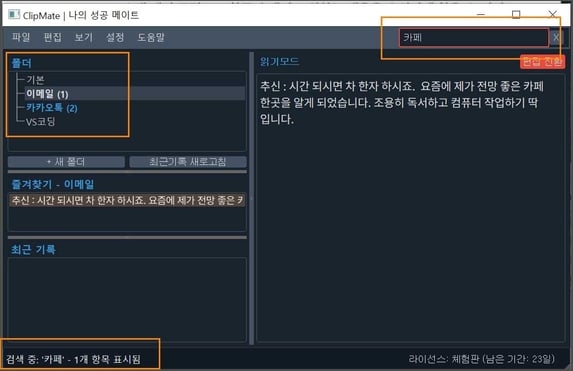Click the 즐겨찾기 - 이메일 heading
The width and height of the screenshot is (573, 371).
tap(53, 184)
